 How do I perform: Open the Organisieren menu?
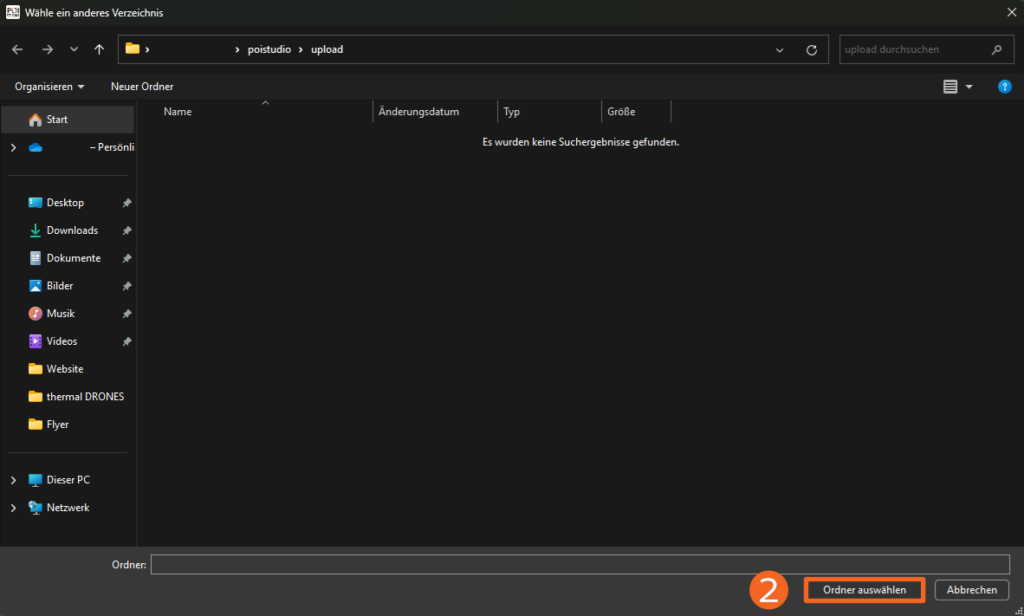49,87
